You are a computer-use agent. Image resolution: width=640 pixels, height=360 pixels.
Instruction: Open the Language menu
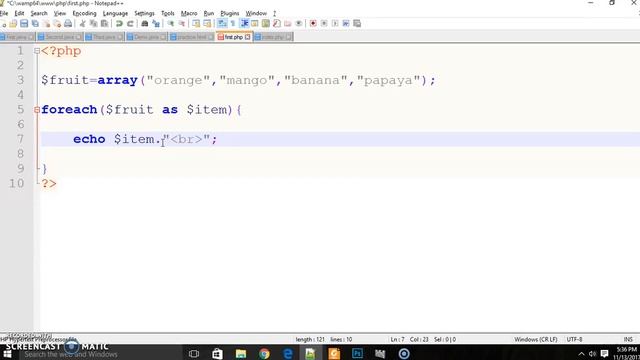coord(115,13)
